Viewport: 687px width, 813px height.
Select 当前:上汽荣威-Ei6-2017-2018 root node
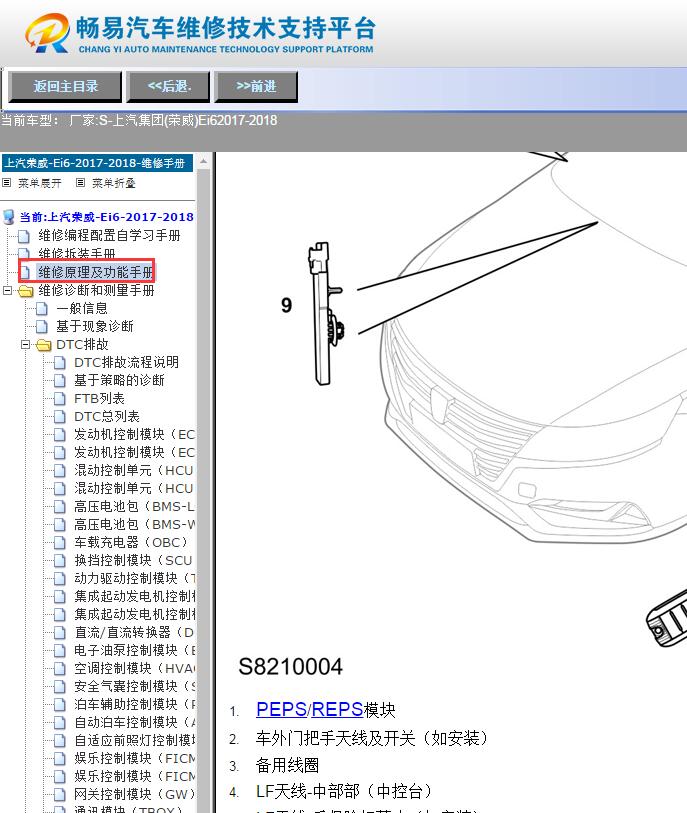106,217
